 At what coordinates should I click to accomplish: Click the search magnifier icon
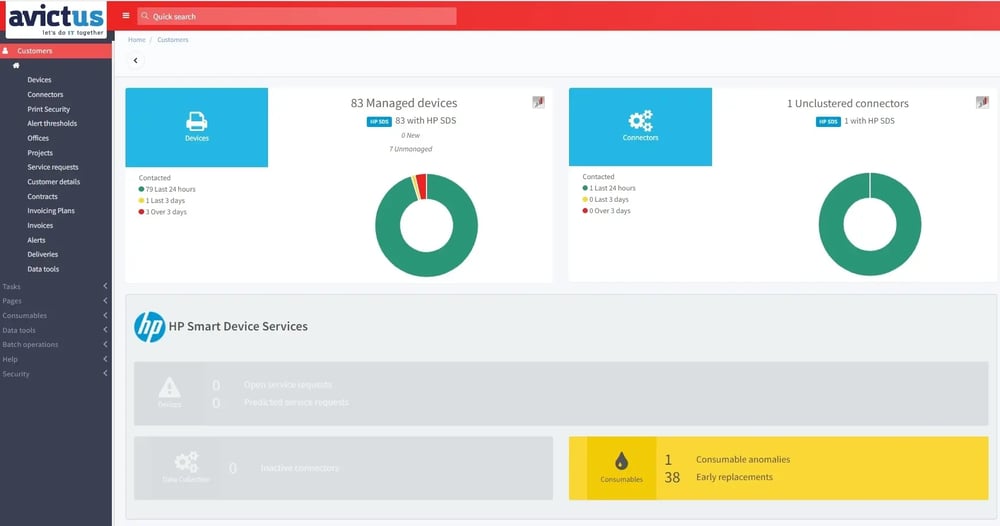tap(145, 17)
